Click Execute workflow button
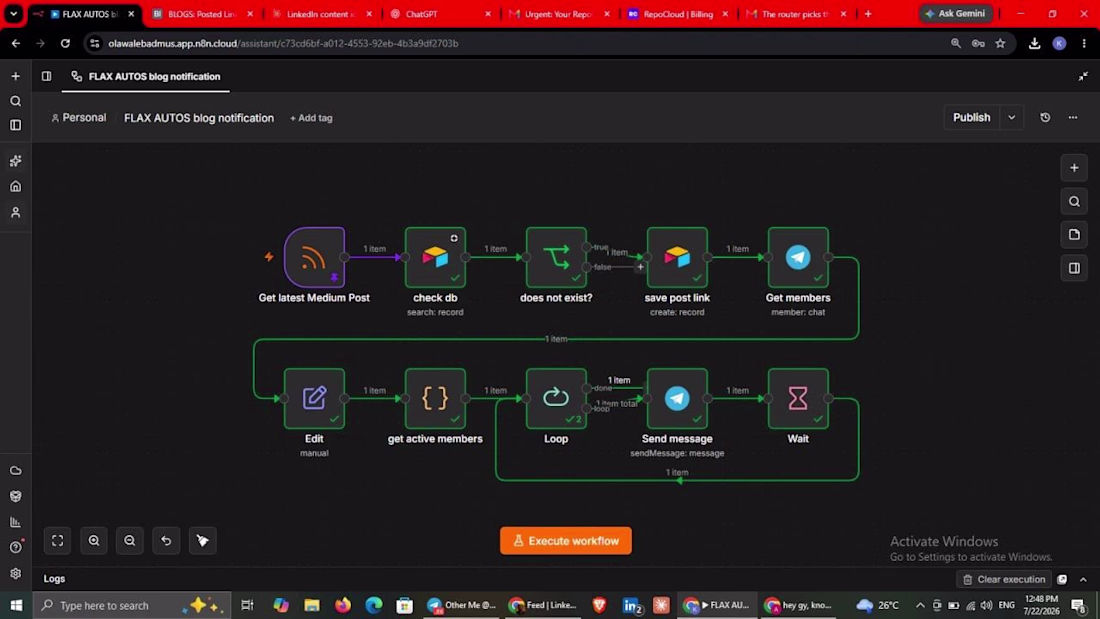Image resolution: width=1100 pixels, height=619 pixels. pos(565,541)
